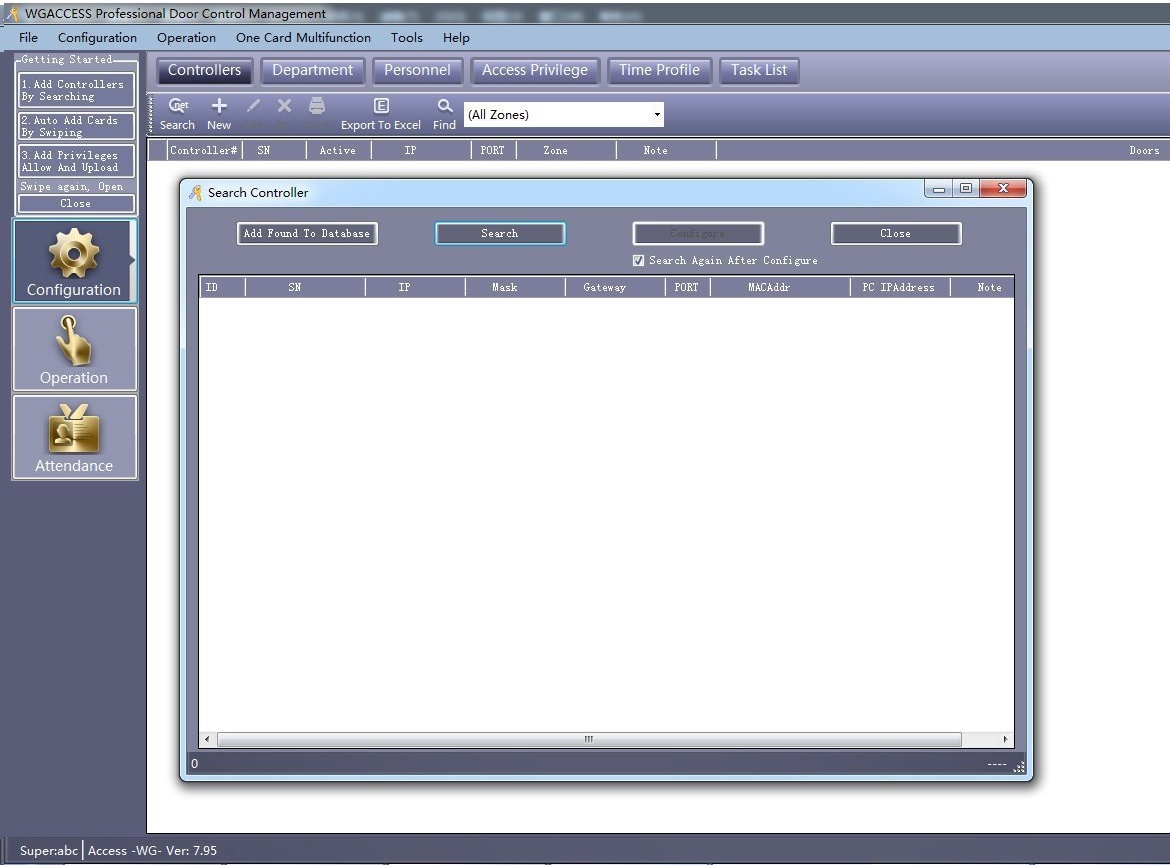
Task: Click Add Controllers By Searching step
Action: (75, 91)
